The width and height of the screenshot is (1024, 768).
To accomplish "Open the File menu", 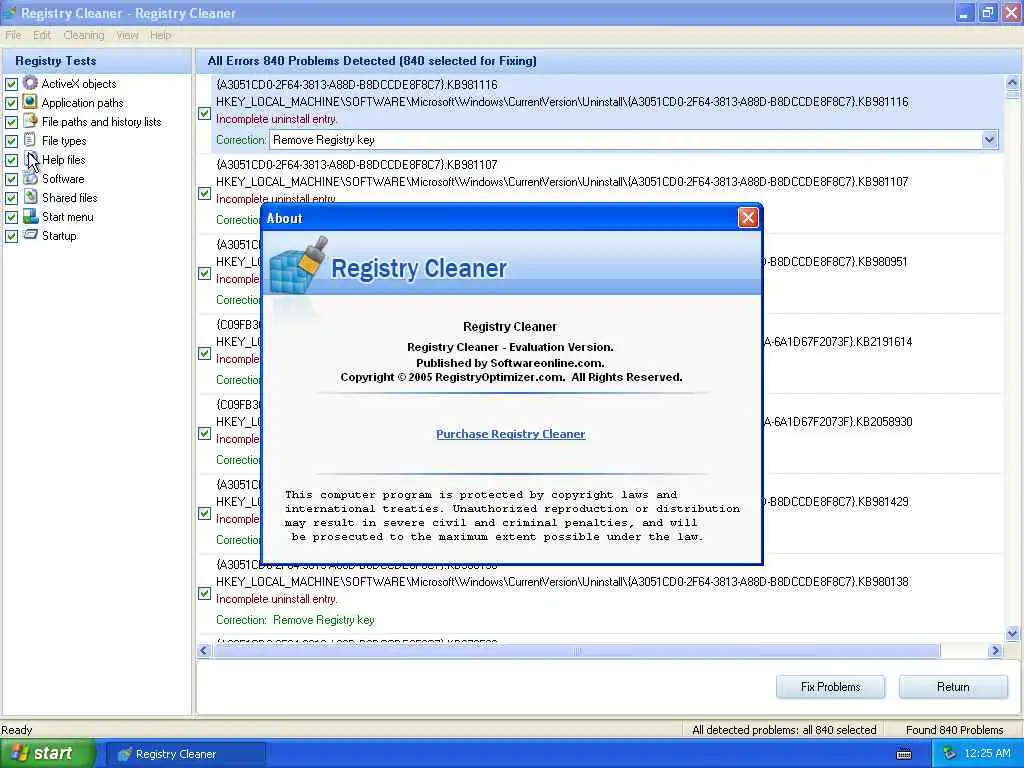I will tap(13, 35).
